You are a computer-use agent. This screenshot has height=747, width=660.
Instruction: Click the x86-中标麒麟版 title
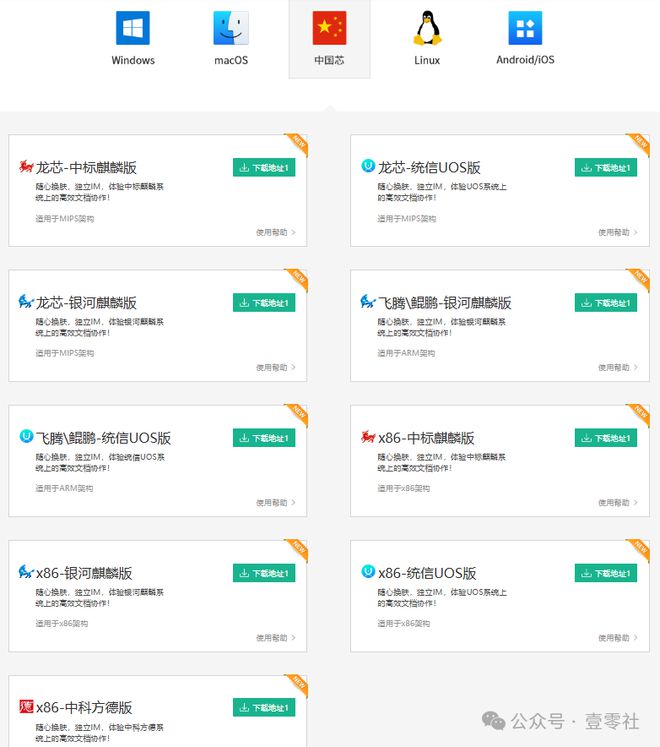426,438
